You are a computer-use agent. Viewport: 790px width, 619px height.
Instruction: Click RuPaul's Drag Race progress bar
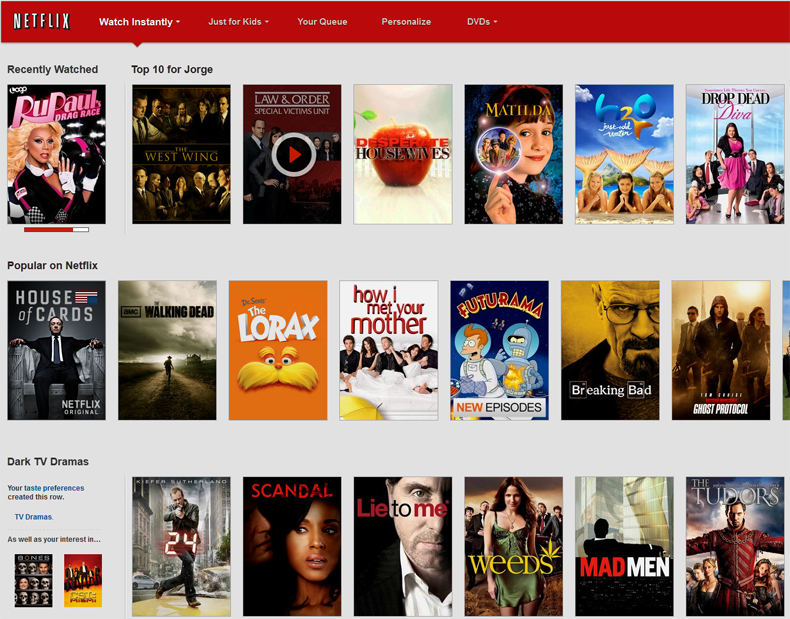(x=56, y=230)
